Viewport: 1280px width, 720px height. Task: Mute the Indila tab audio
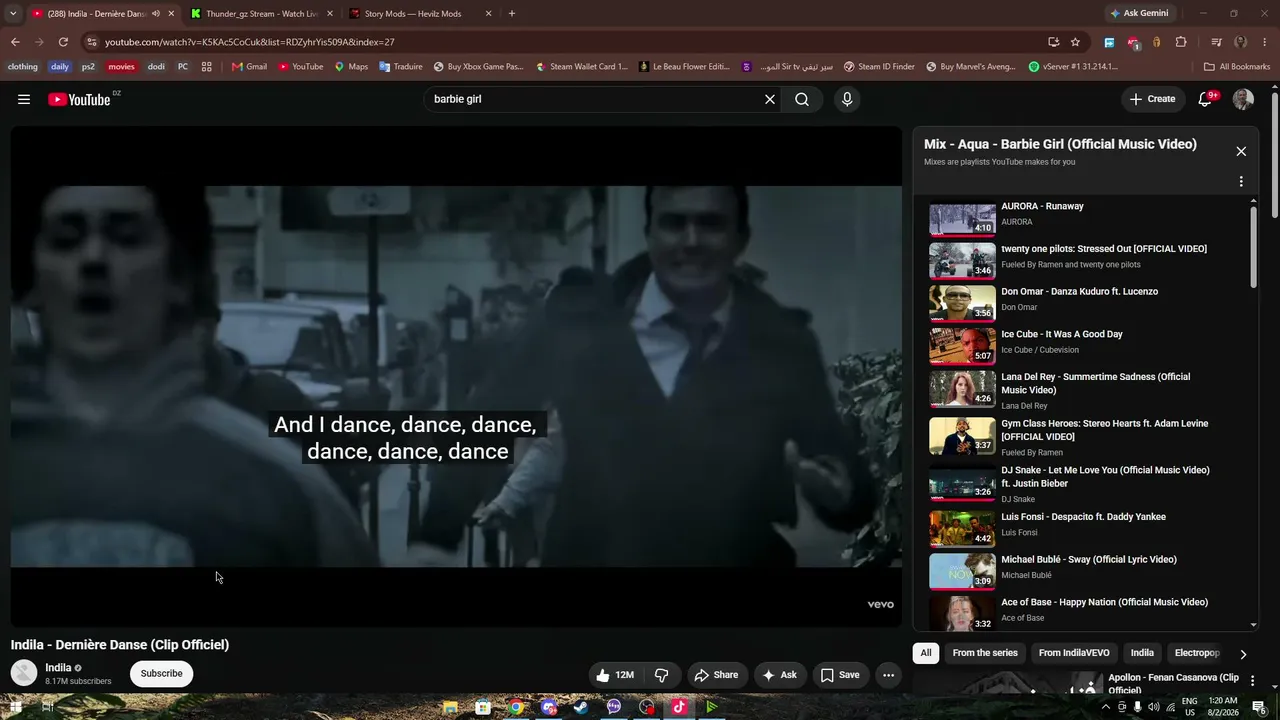[156, 14]
